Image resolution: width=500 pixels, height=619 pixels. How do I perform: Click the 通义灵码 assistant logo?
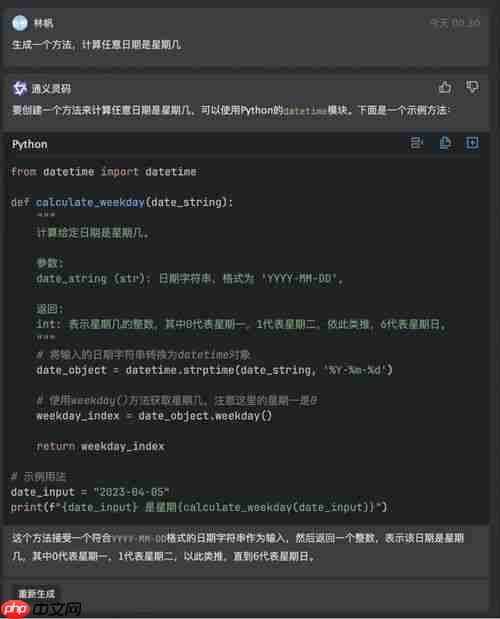19,88
